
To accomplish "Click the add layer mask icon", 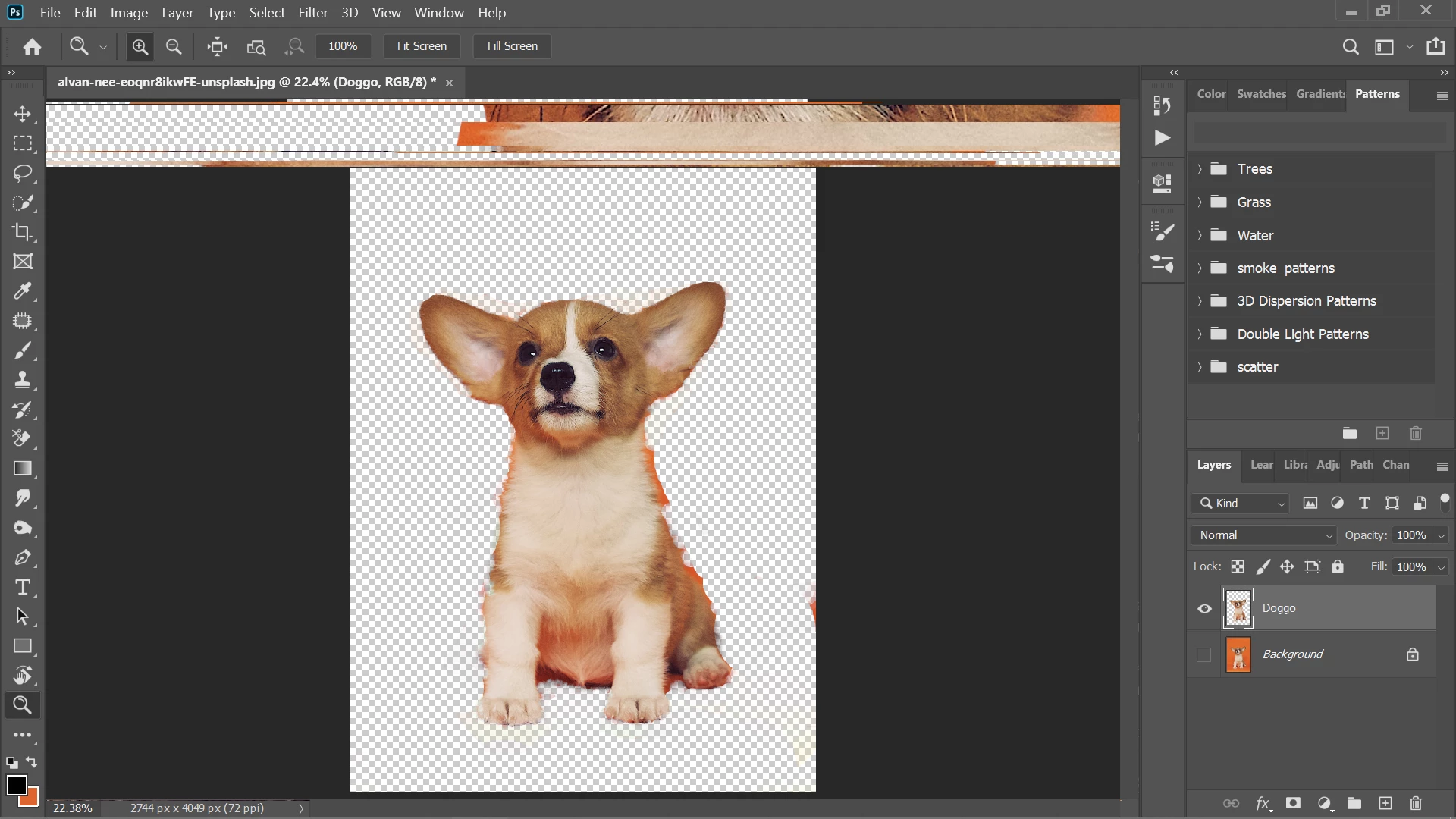I will click(x=1294, y=803).
